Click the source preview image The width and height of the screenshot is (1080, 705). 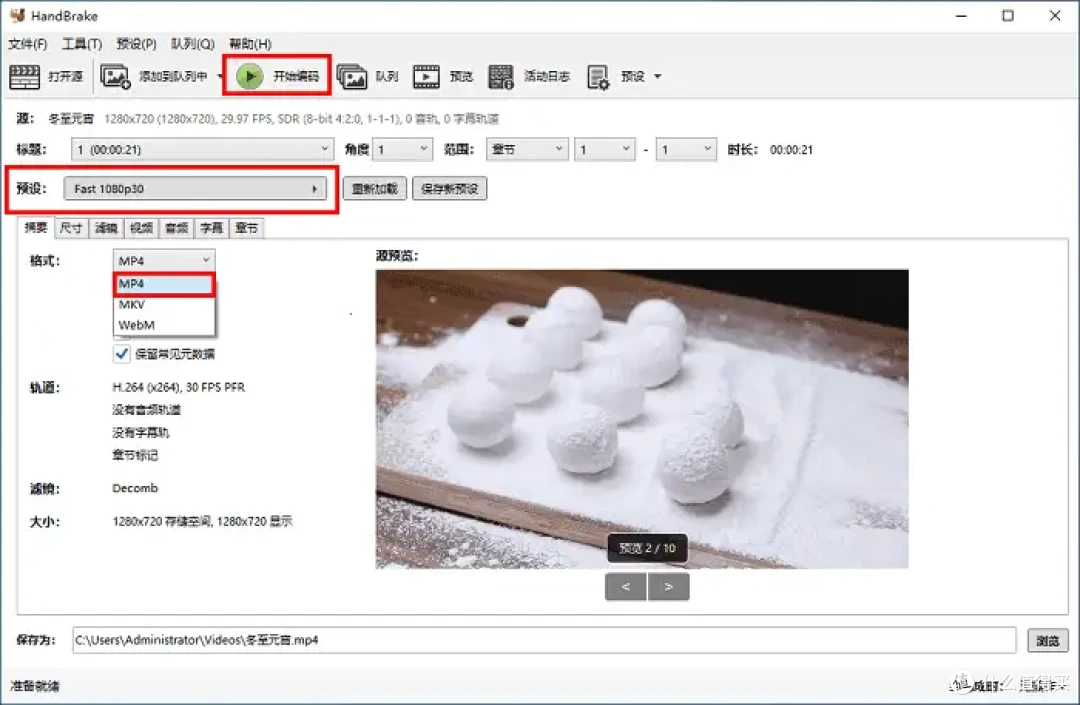click(642, 419)
